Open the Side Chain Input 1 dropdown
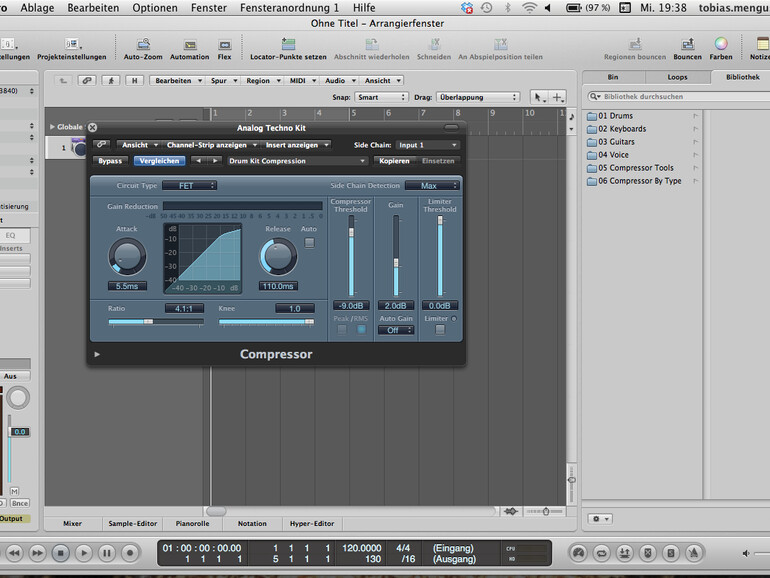Viewport: 770px width, 578px height. pos(427,145)
